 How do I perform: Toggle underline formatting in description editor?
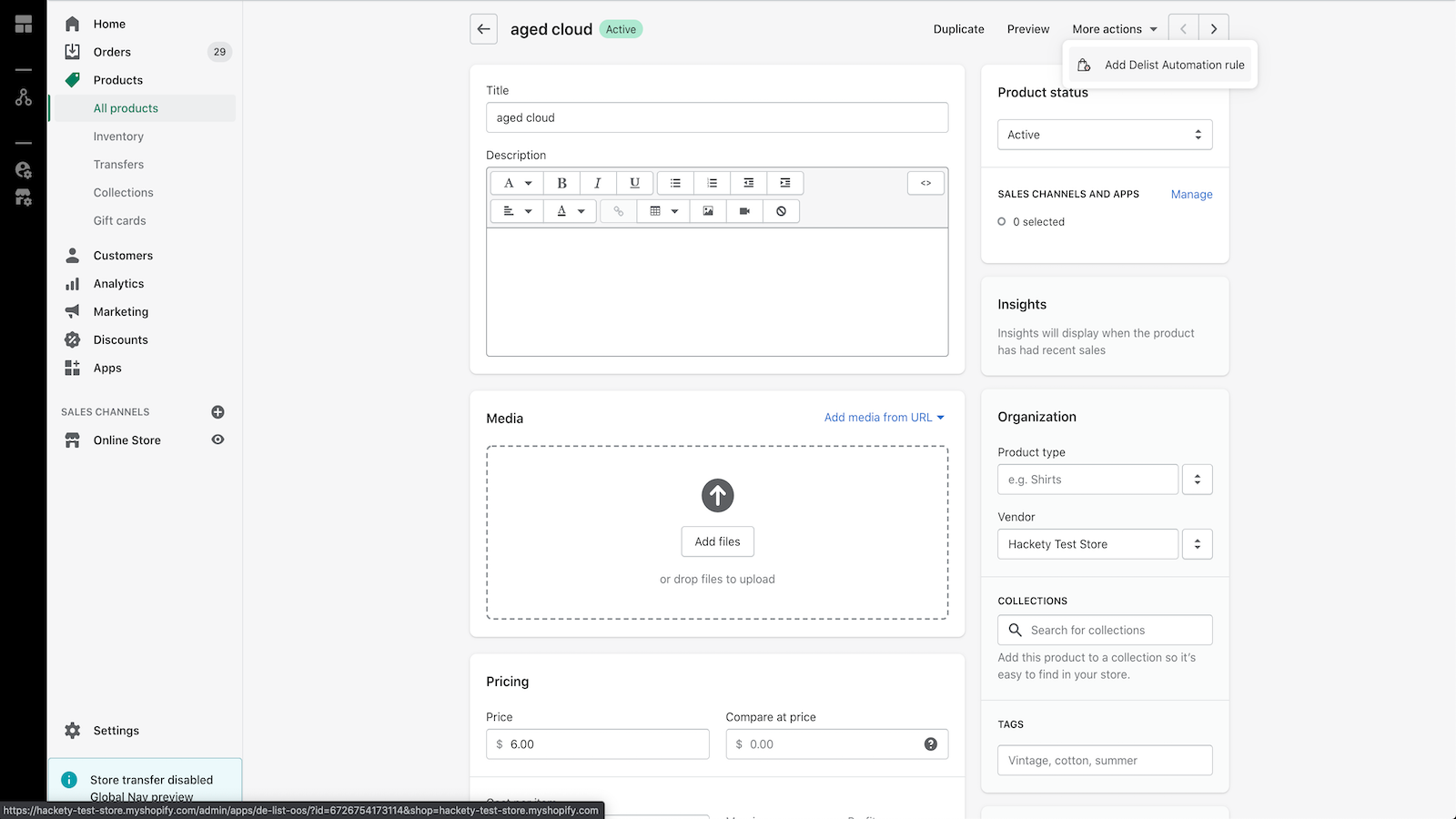pyautogui.click(x=634, y=183)
